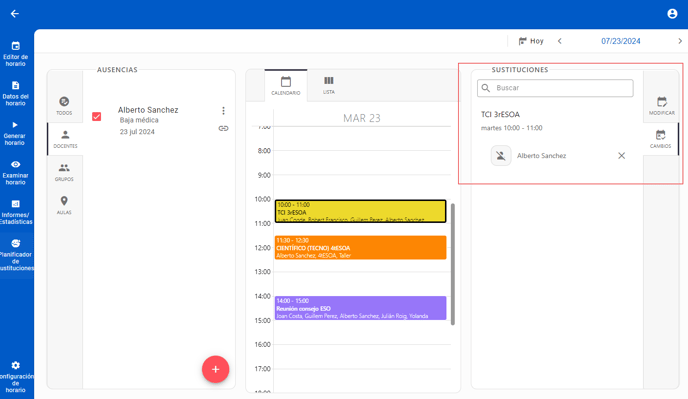Click link icon on Alberto Sanchez absence
The image size is (688, 399).
(x=223, y=129)
